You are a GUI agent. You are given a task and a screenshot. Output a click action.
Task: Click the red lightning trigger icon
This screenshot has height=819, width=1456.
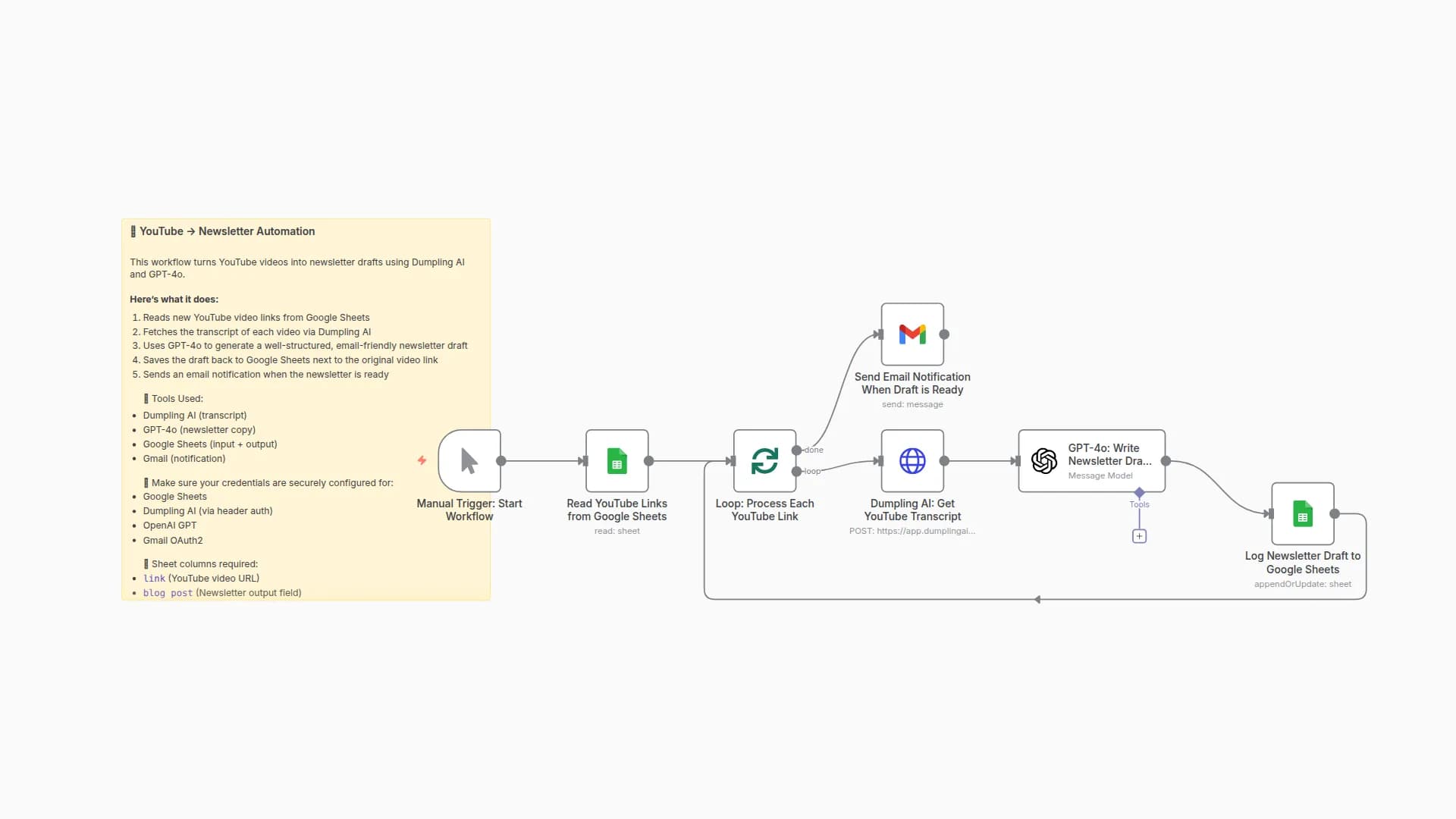tap(422, 460)
